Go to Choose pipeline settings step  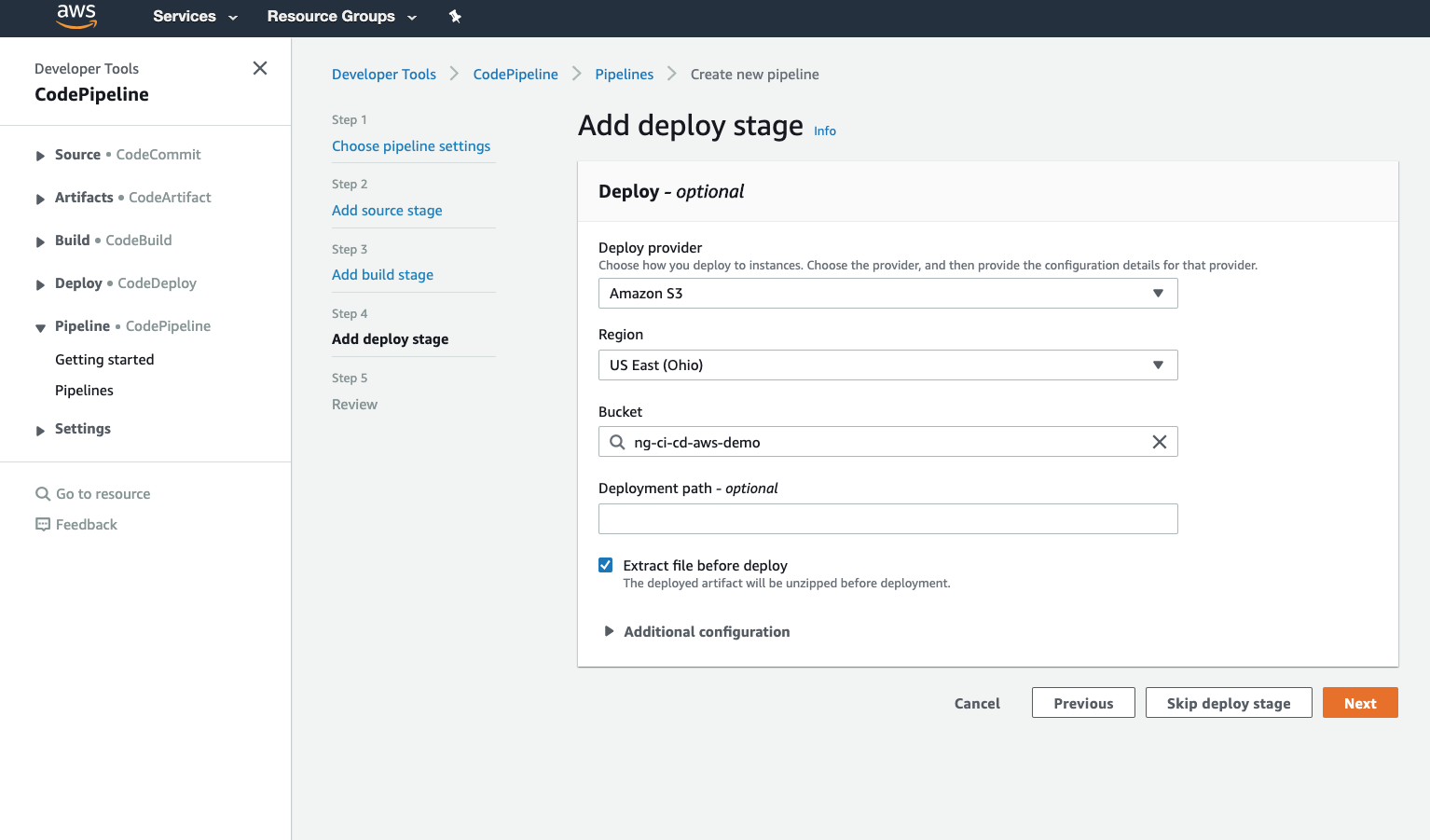411,146
